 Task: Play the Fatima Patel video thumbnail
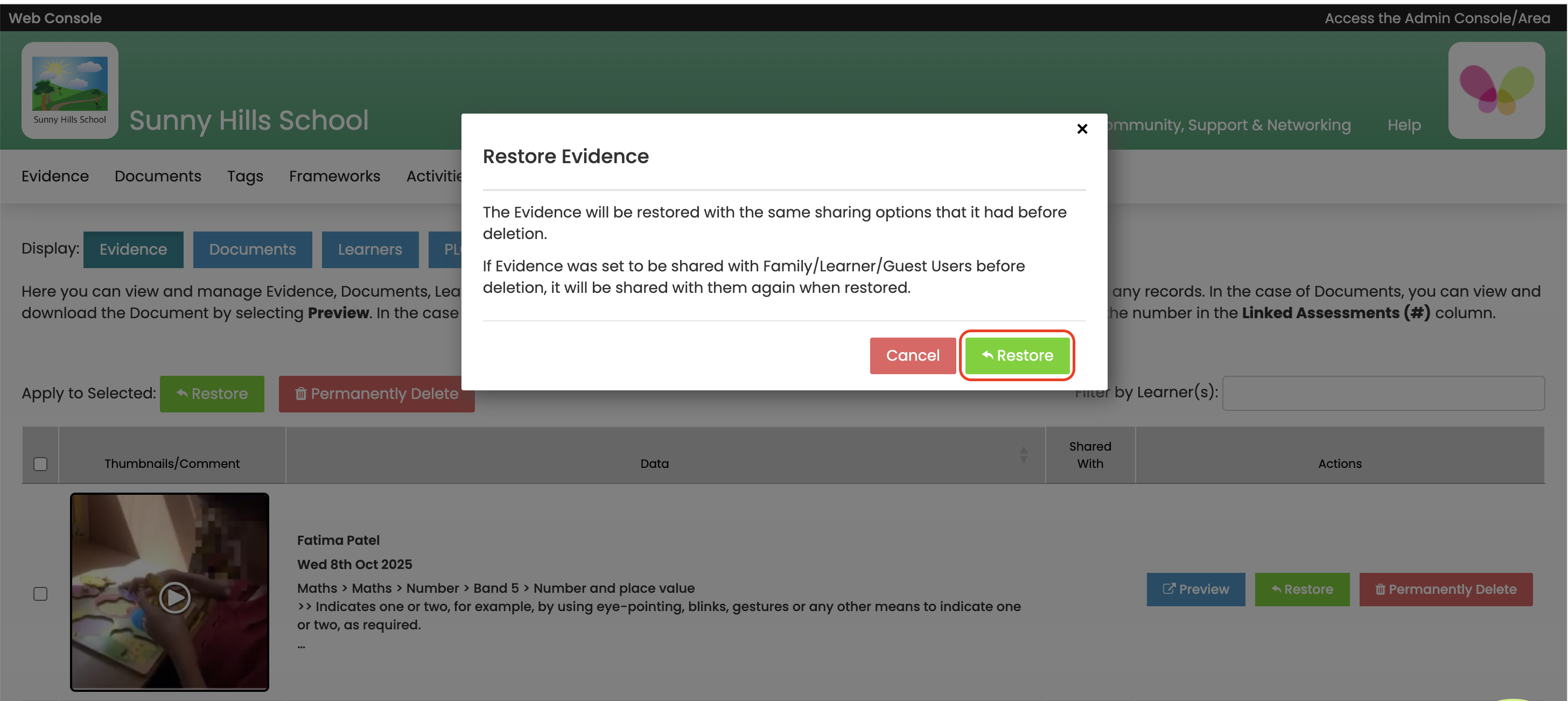coord(174,597)
